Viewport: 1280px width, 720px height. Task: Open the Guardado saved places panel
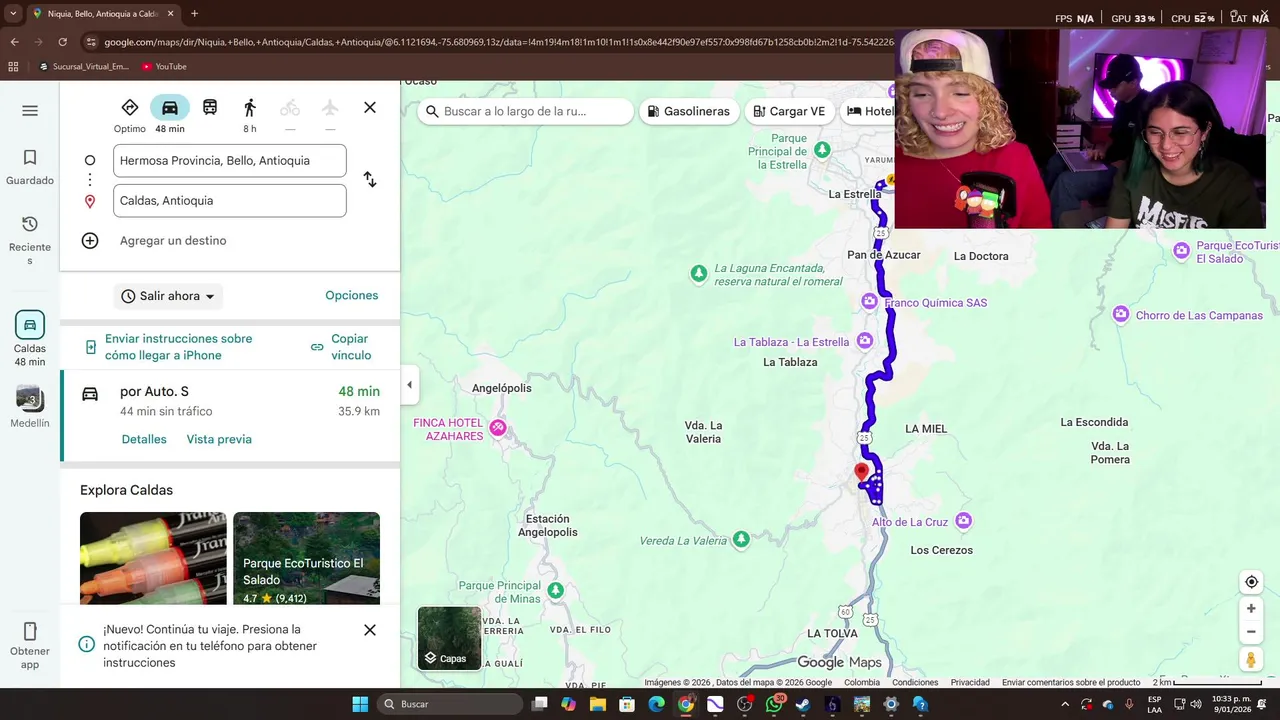click(30, 167)
